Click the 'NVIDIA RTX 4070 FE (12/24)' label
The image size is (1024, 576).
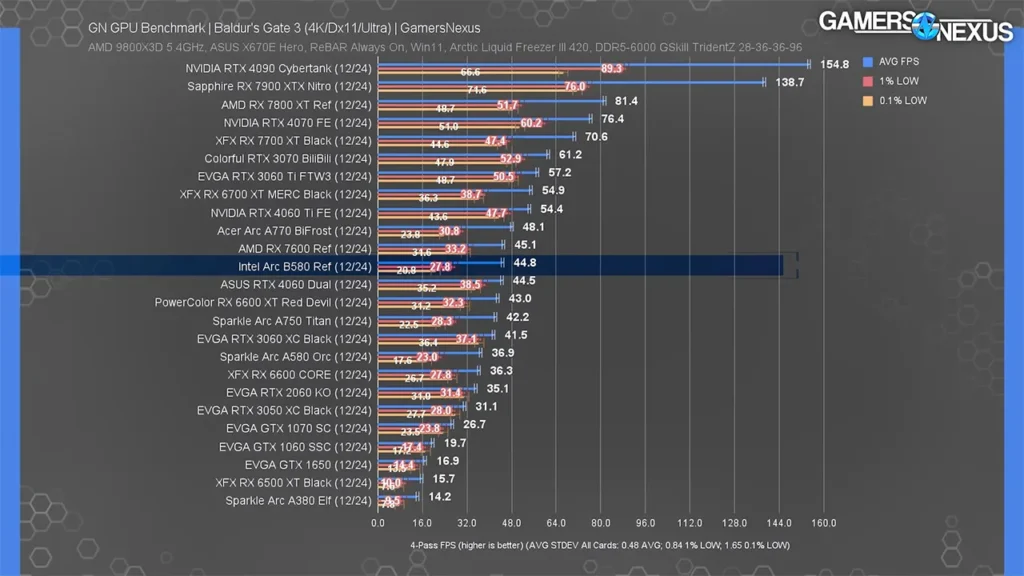[297, 123]
